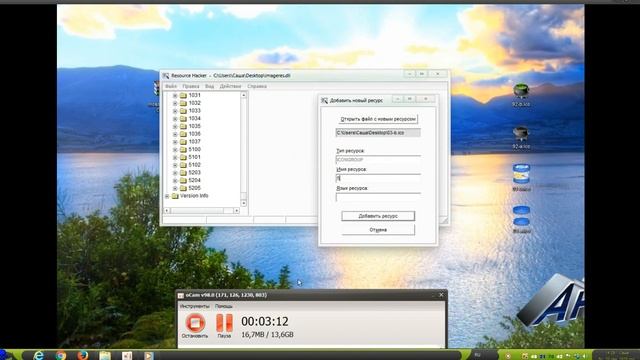Viewport: 640px width, 360px height.
Task: Open the media player taskbar icon
Action: coord(149,355)
